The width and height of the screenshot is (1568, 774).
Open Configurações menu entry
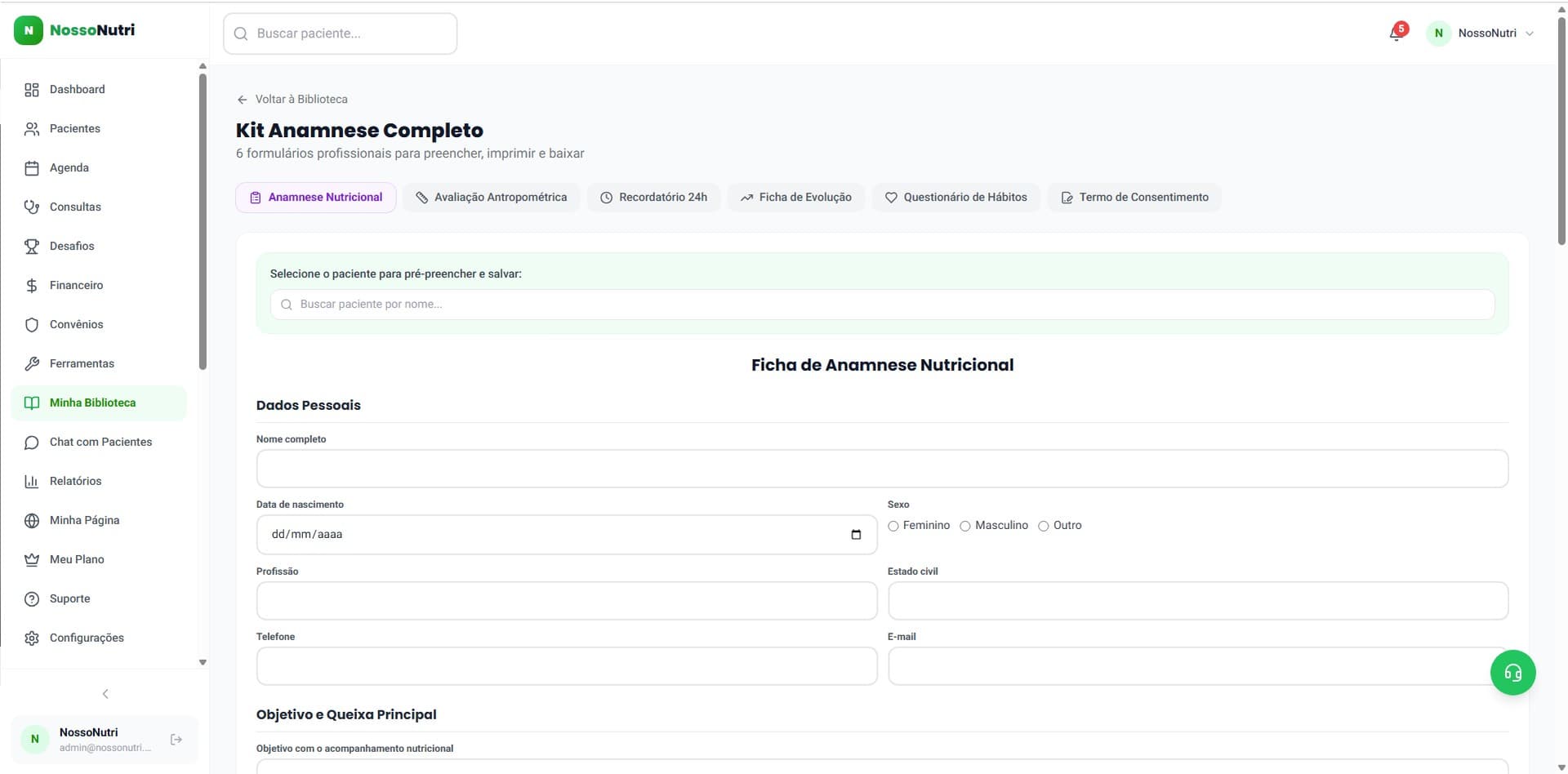coord(99,638)
